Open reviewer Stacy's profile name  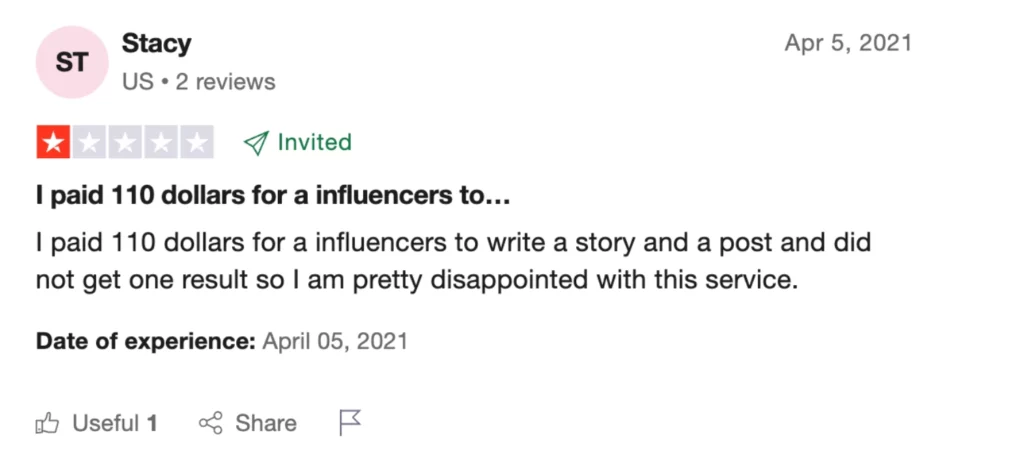click(156, 44)
